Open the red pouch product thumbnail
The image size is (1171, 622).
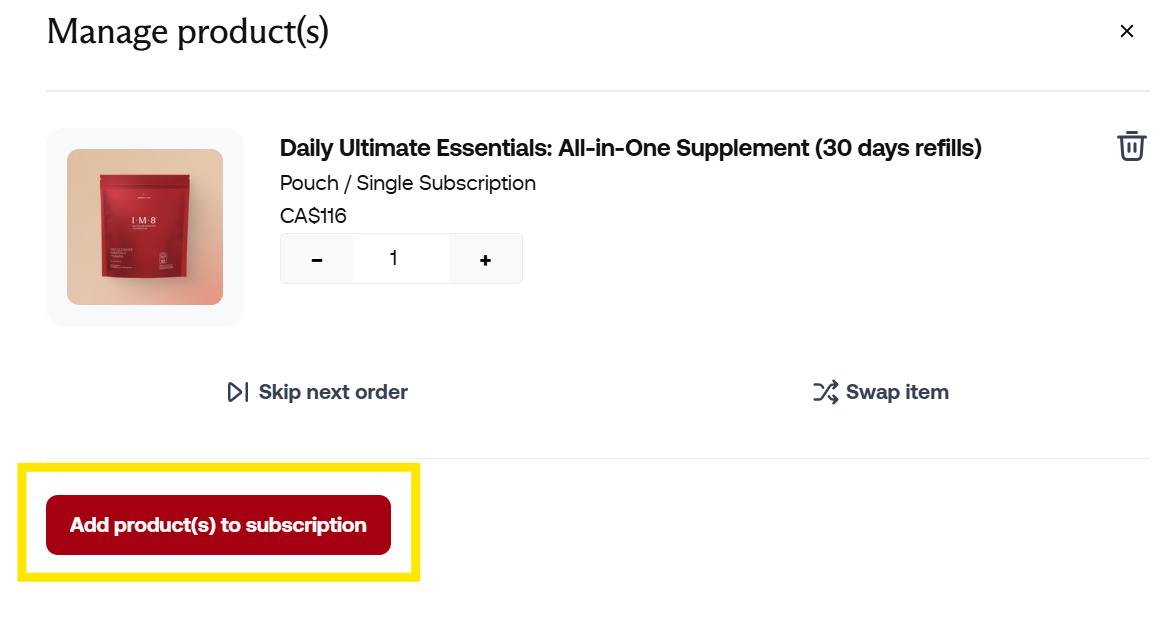point(145,226)
